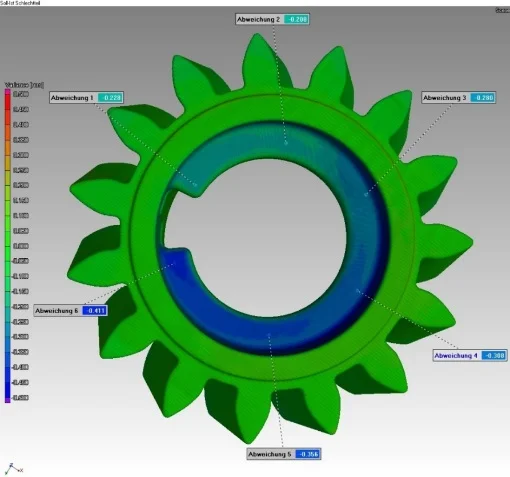Pick the Abweichung 3 measurement point on ring
The height and width of the screenshot is (477, 510).
366,194
